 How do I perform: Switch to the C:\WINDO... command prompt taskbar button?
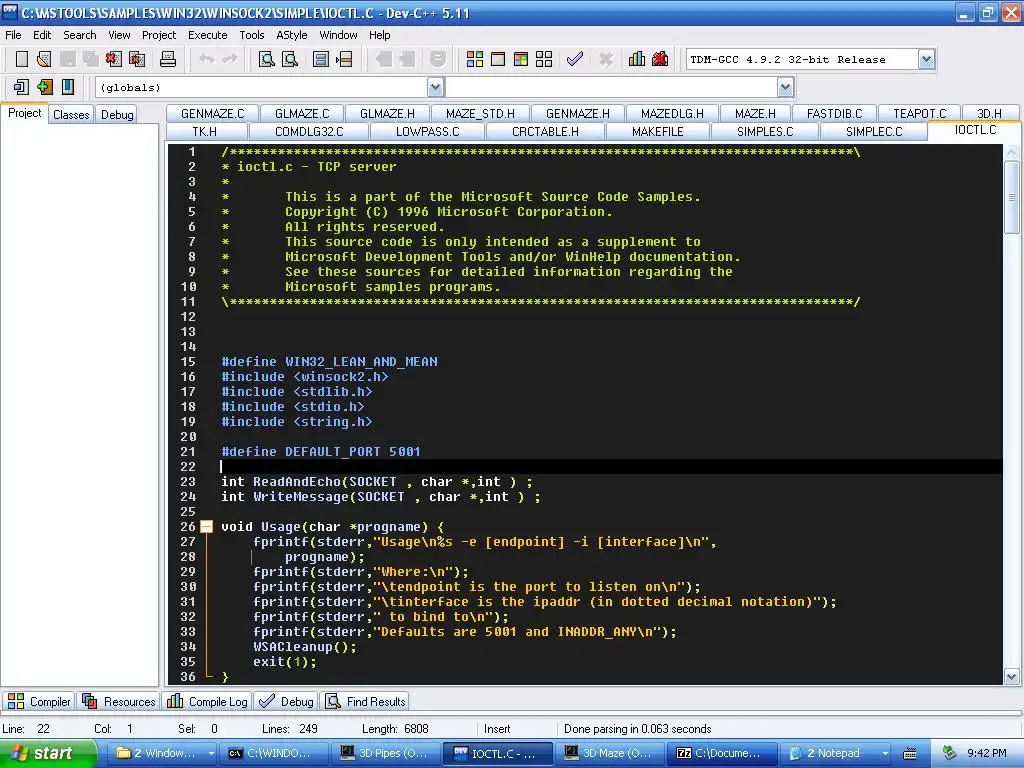click(272, 754)
